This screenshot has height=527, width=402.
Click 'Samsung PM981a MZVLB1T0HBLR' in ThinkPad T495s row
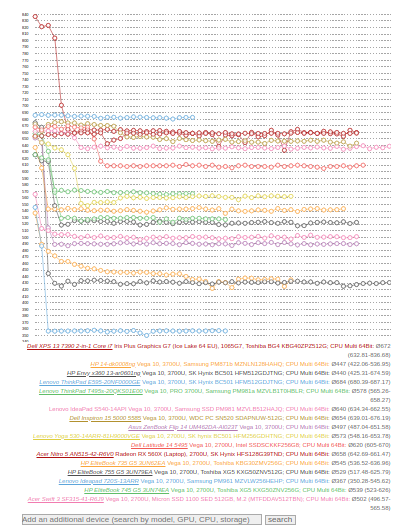point(254,391)
